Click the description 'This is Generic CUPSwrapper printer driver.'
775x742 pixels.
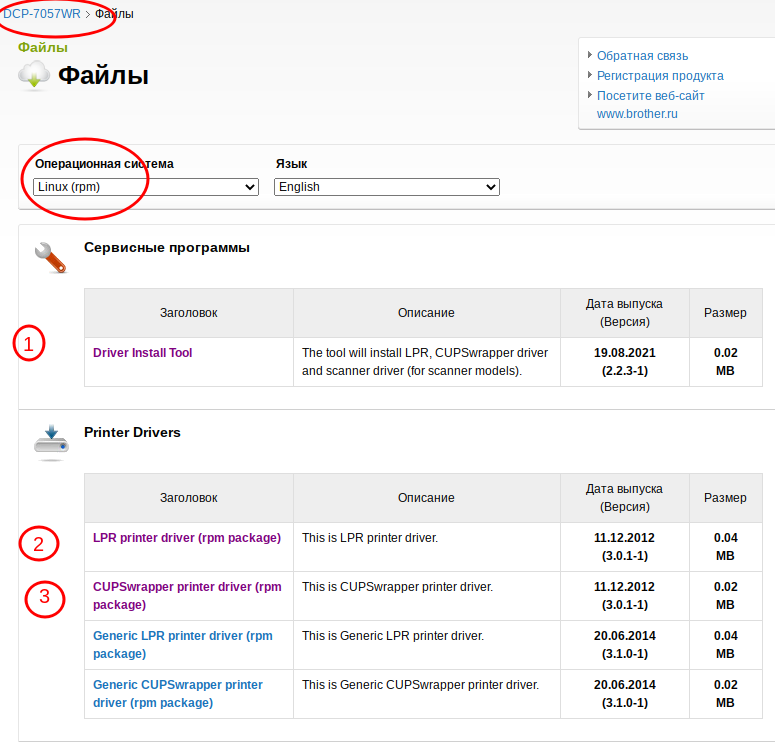(420, 684)
